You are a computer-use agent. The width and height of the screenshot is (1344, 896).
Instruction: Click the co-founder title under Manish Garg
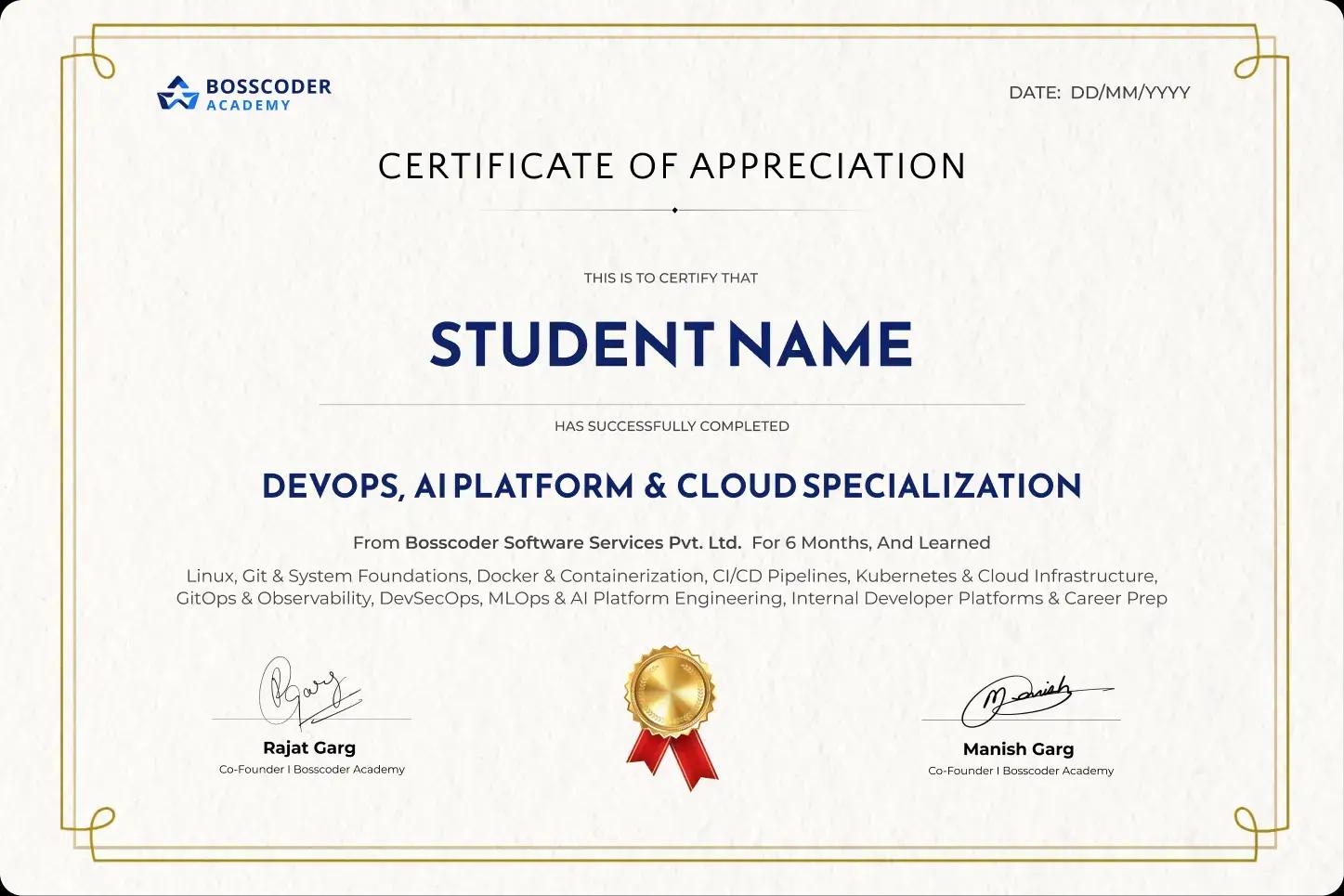(x=1021, y=771)
